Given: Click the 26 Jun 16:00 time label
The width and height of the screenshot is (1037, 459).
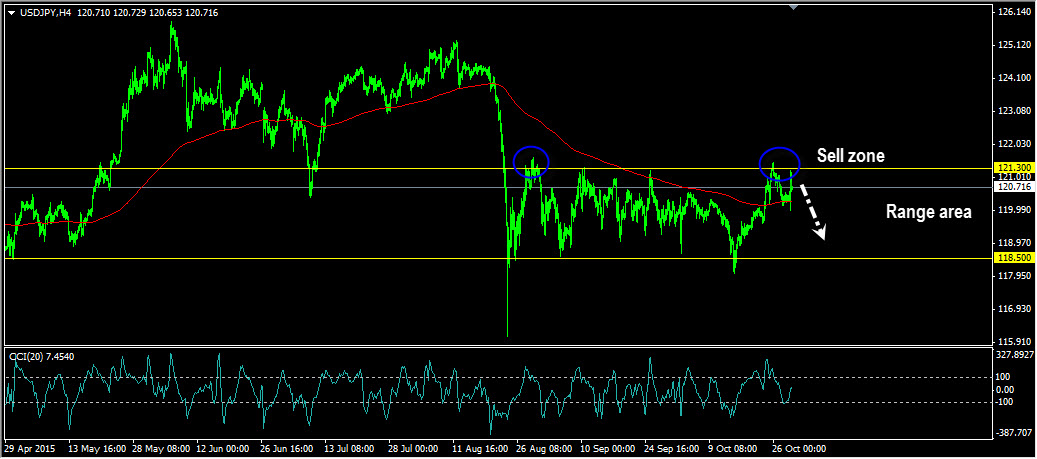Looking at the screenshot, I should tap(288, 448).
